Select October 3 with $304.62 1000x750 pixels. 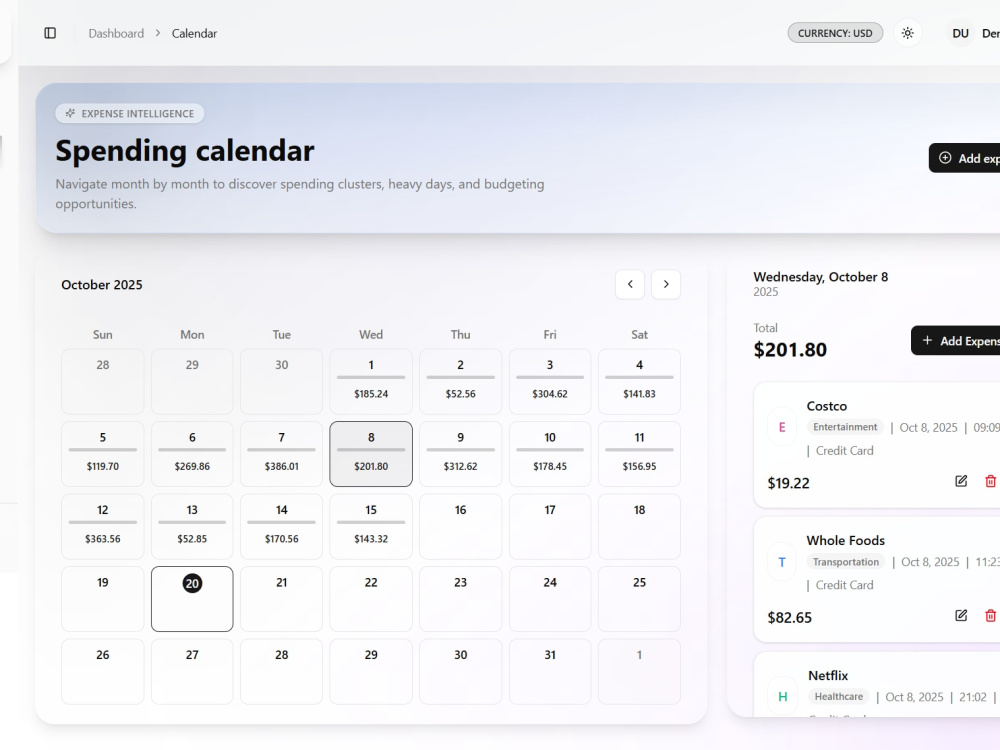pos(550,381)
